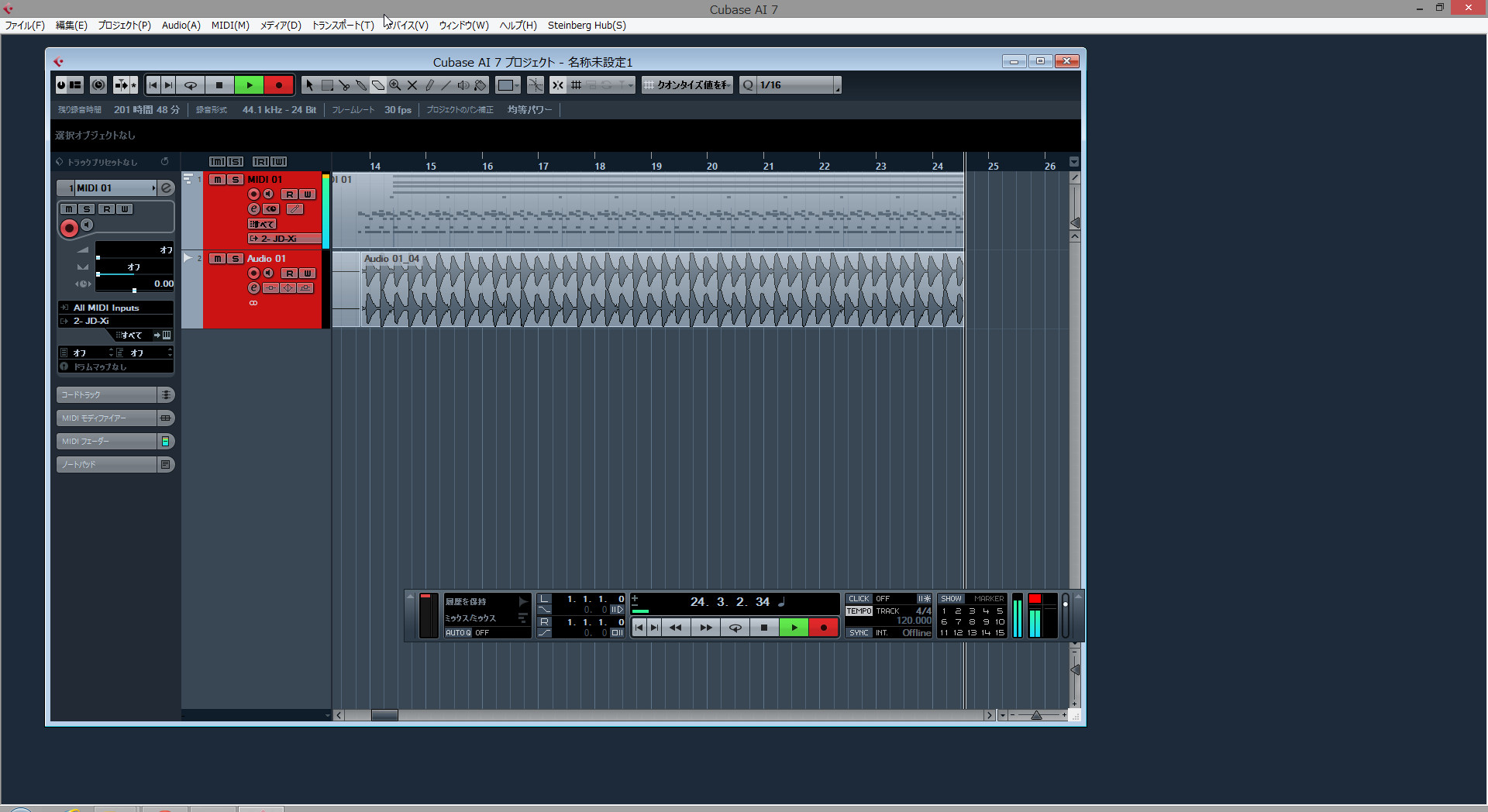The height and width of the screenshot is (812, 1488).
Task: Toggle CLICK metronome on transport panel
Action: click(859, 599)
